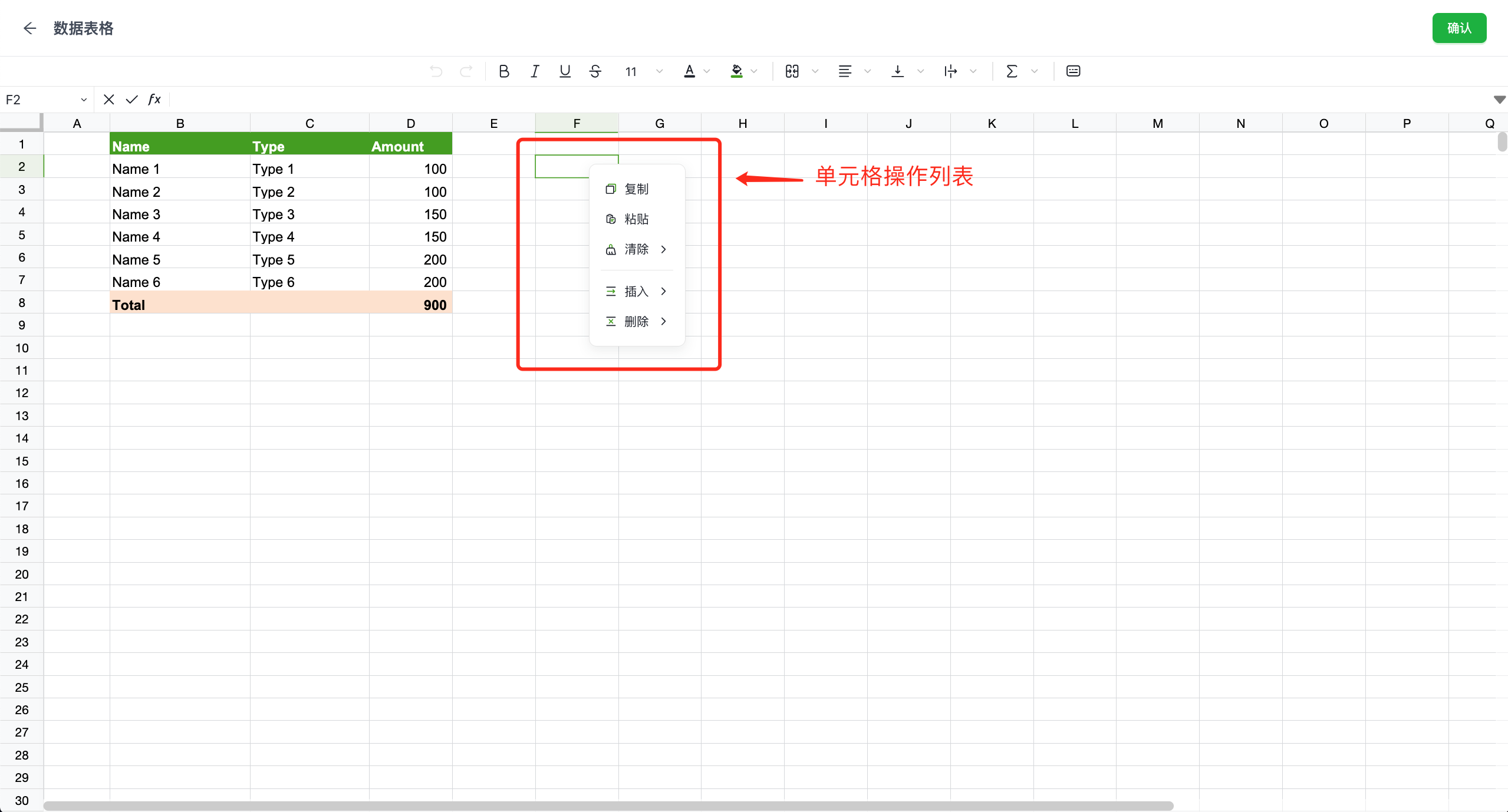Click the back arrow beside 数据表格
Screen dimensions: 1508x812
coord(29,28)
